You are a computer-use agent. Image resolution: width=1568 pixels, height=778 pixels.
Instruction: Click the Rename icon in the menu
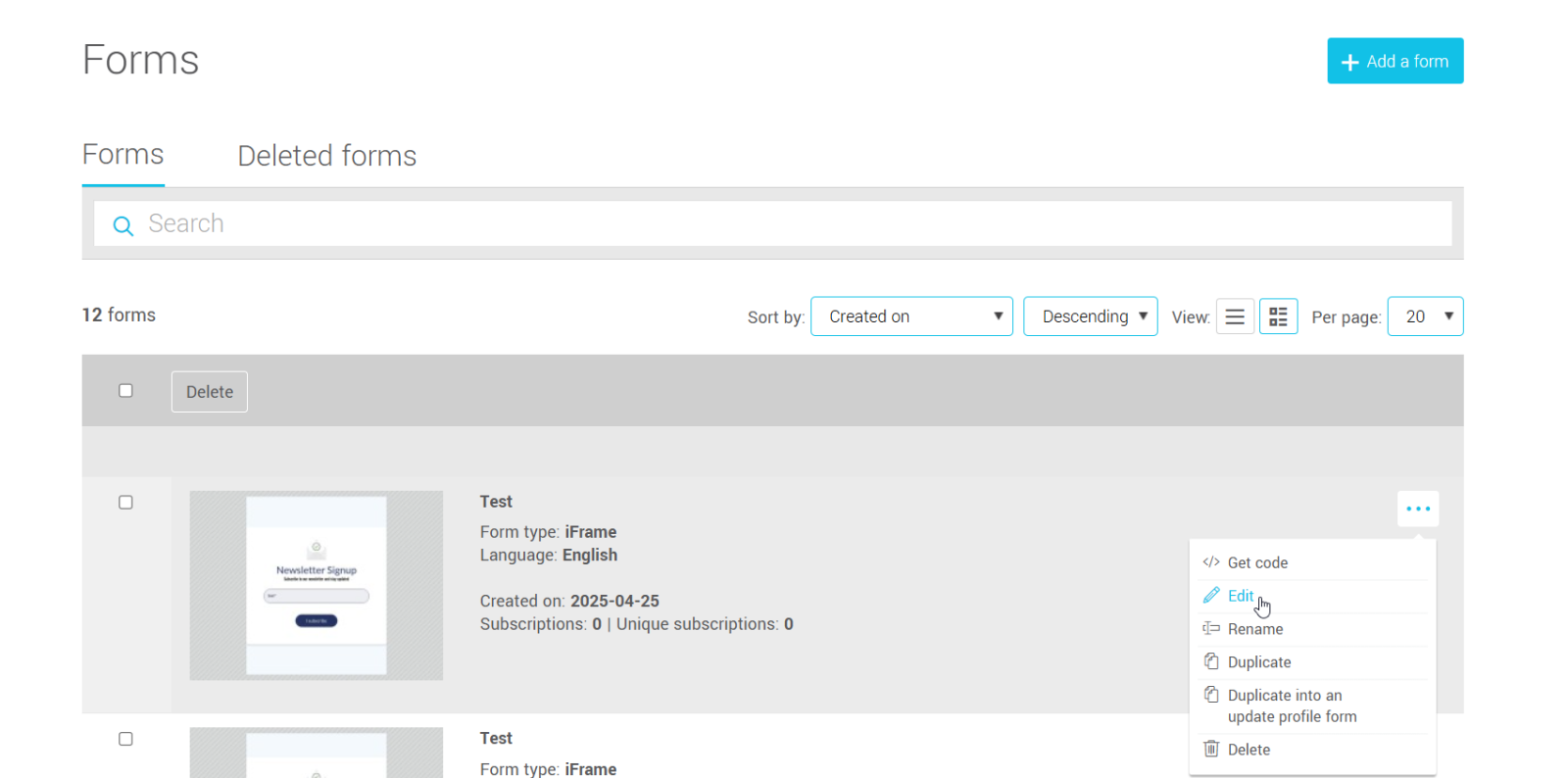[1211, 629]
